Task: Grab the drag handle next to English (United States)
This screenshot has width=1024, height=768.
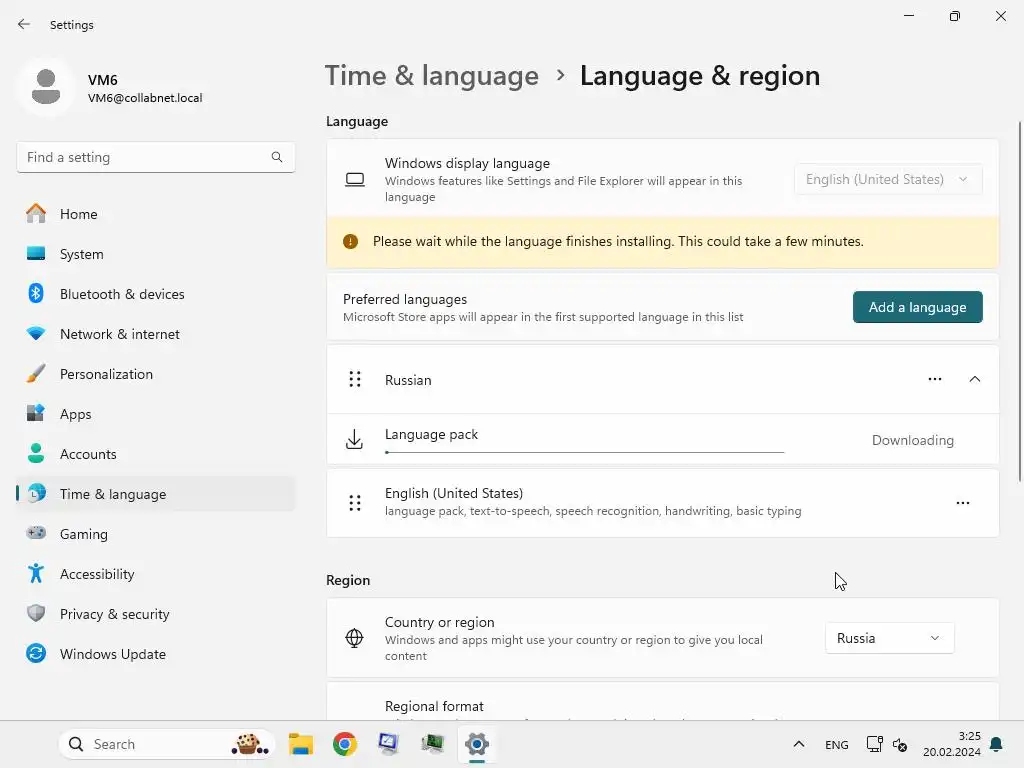Action: pyautogui.click(x=355, y=503)
